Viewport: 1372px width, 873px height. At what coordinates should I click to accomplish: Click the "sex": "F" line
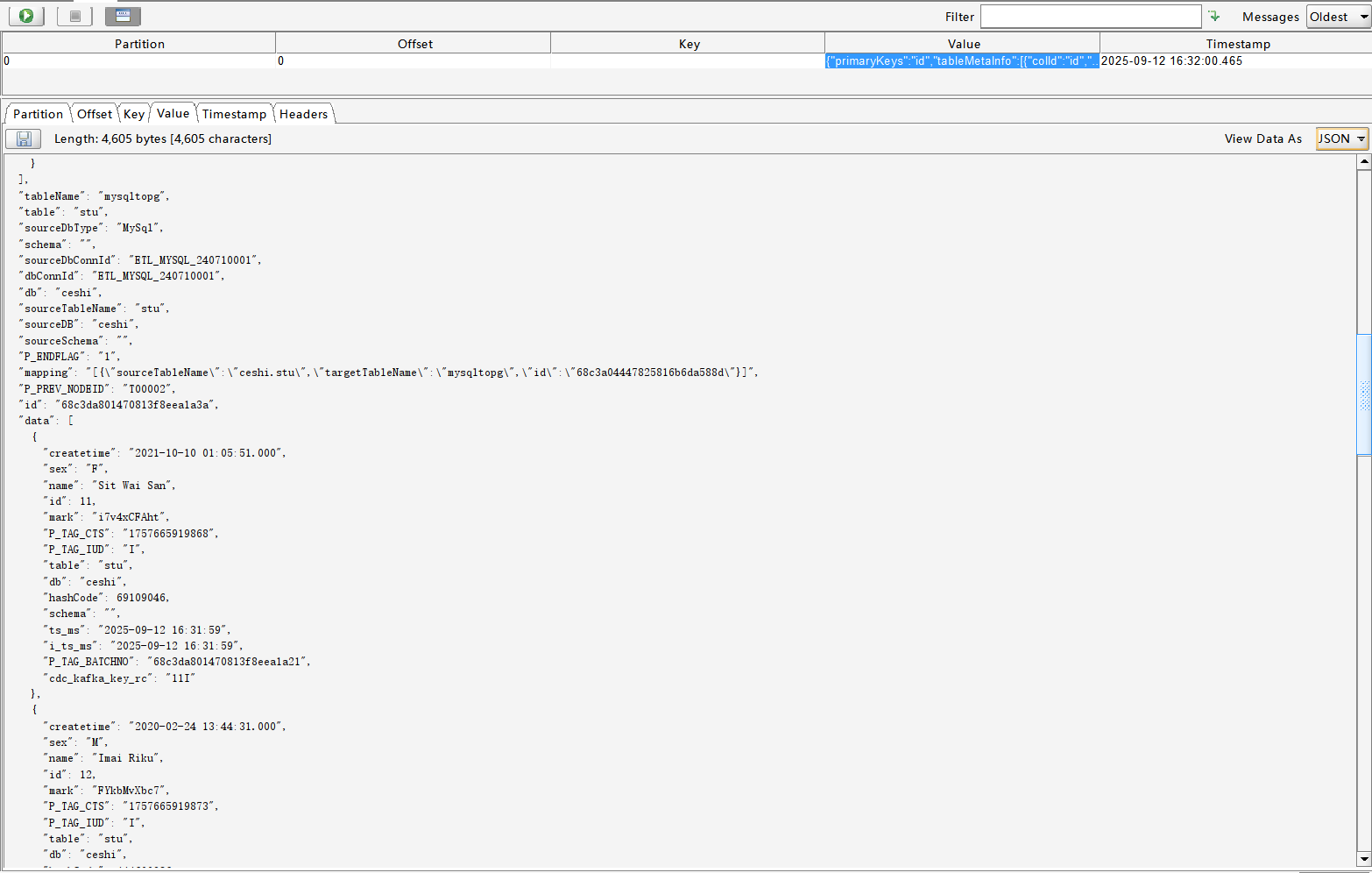76,469
